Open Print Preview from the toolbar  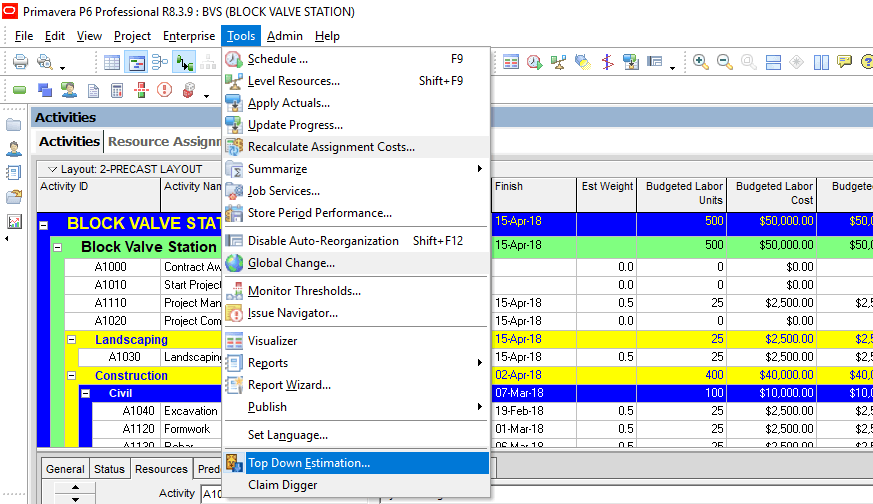(45, 61)
